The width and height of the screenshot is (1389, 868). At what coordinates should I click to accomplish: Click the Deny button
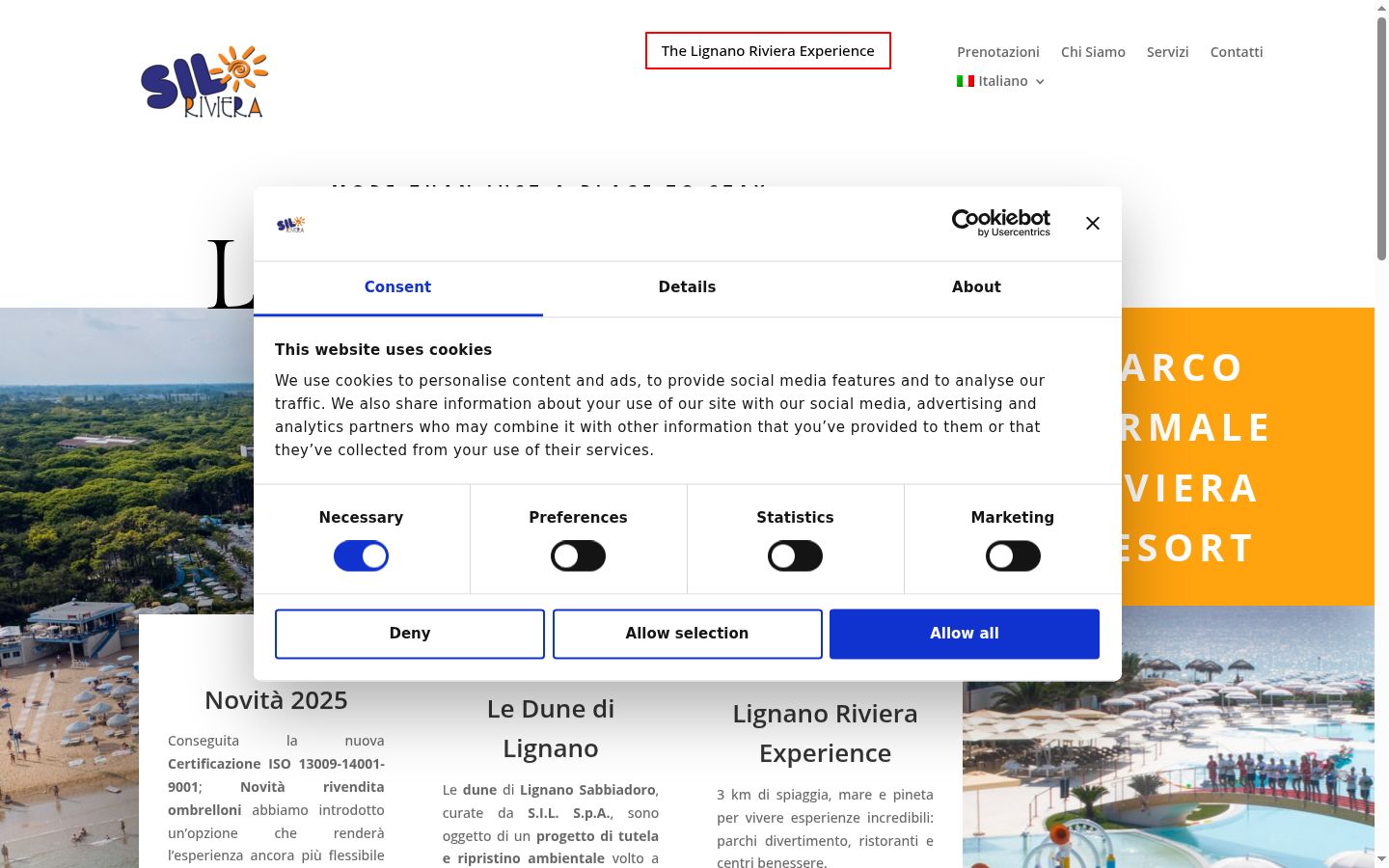[410, 634]
